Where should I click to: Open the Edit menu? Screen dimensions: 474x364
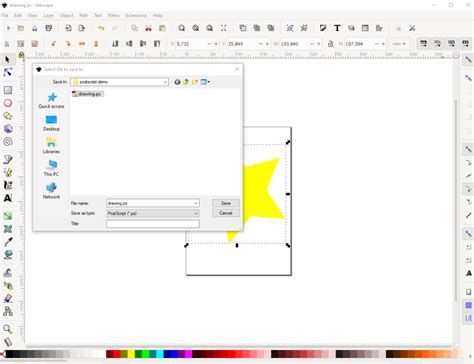(x=18, y=15)
